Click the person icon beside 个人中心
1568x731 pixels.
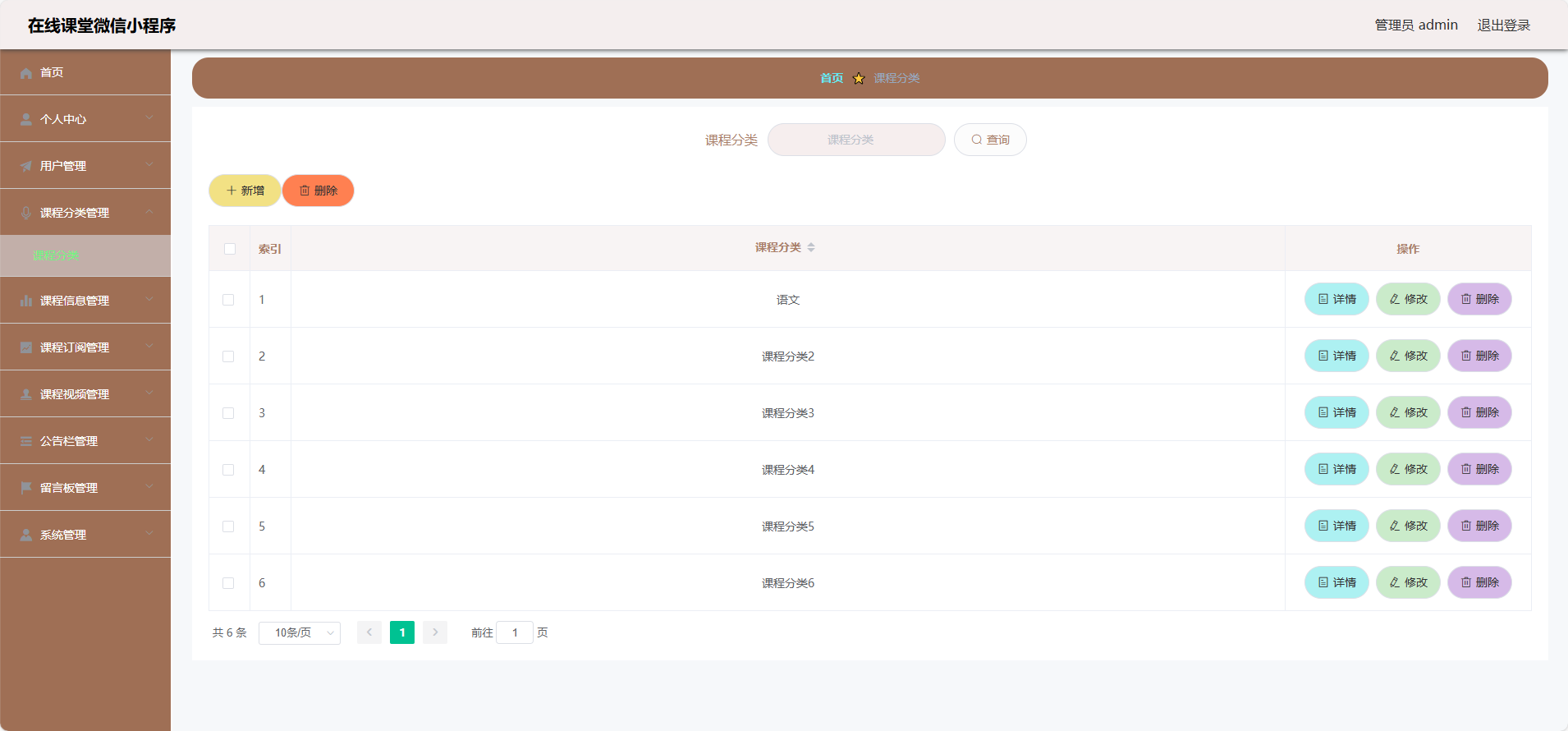pyautogui.click(x=26, y=120)
